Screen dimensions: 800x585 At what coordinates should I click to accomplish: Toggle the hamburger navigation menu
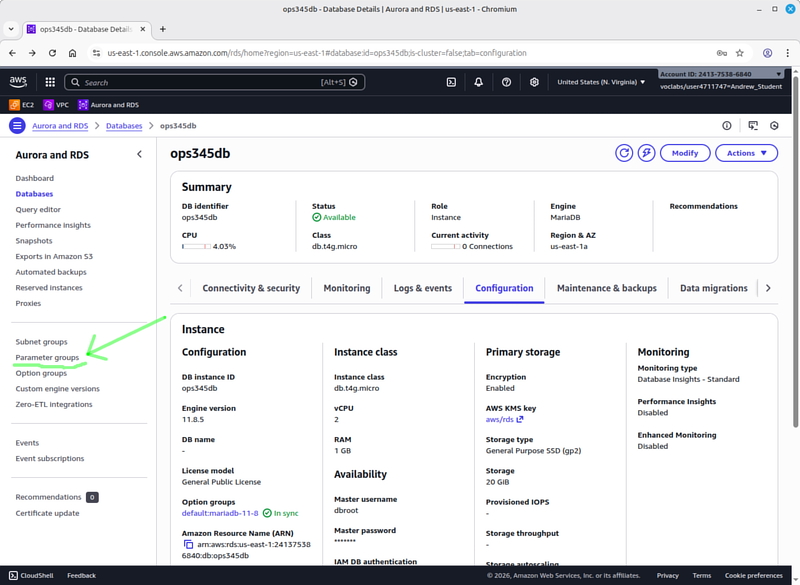coord(17,126)
